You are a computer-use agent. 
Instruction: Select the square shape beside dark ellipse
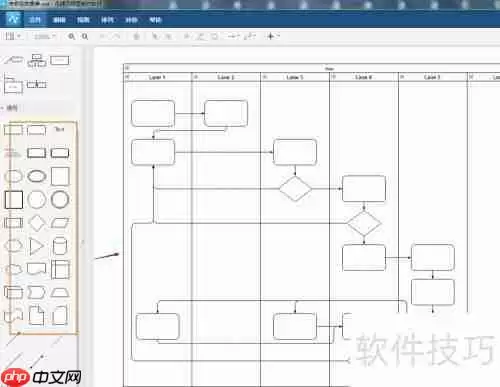pos(60,176)
